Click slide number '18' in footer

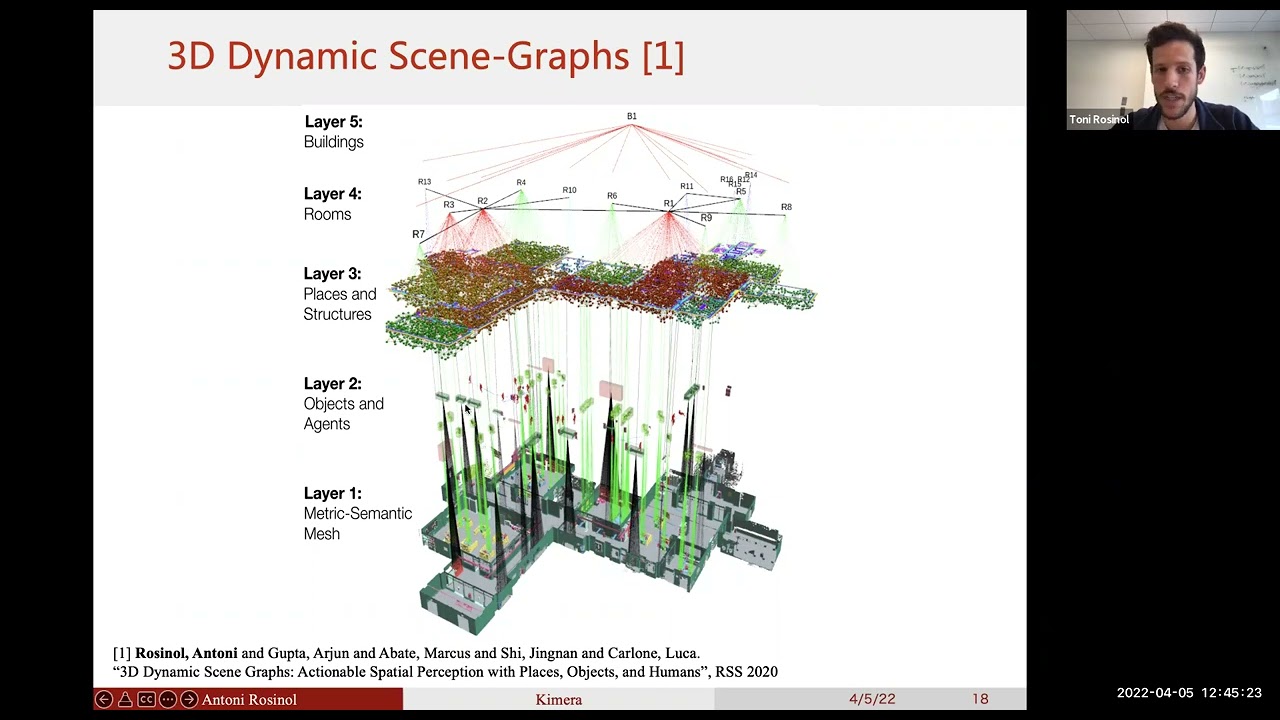[980, 699]
